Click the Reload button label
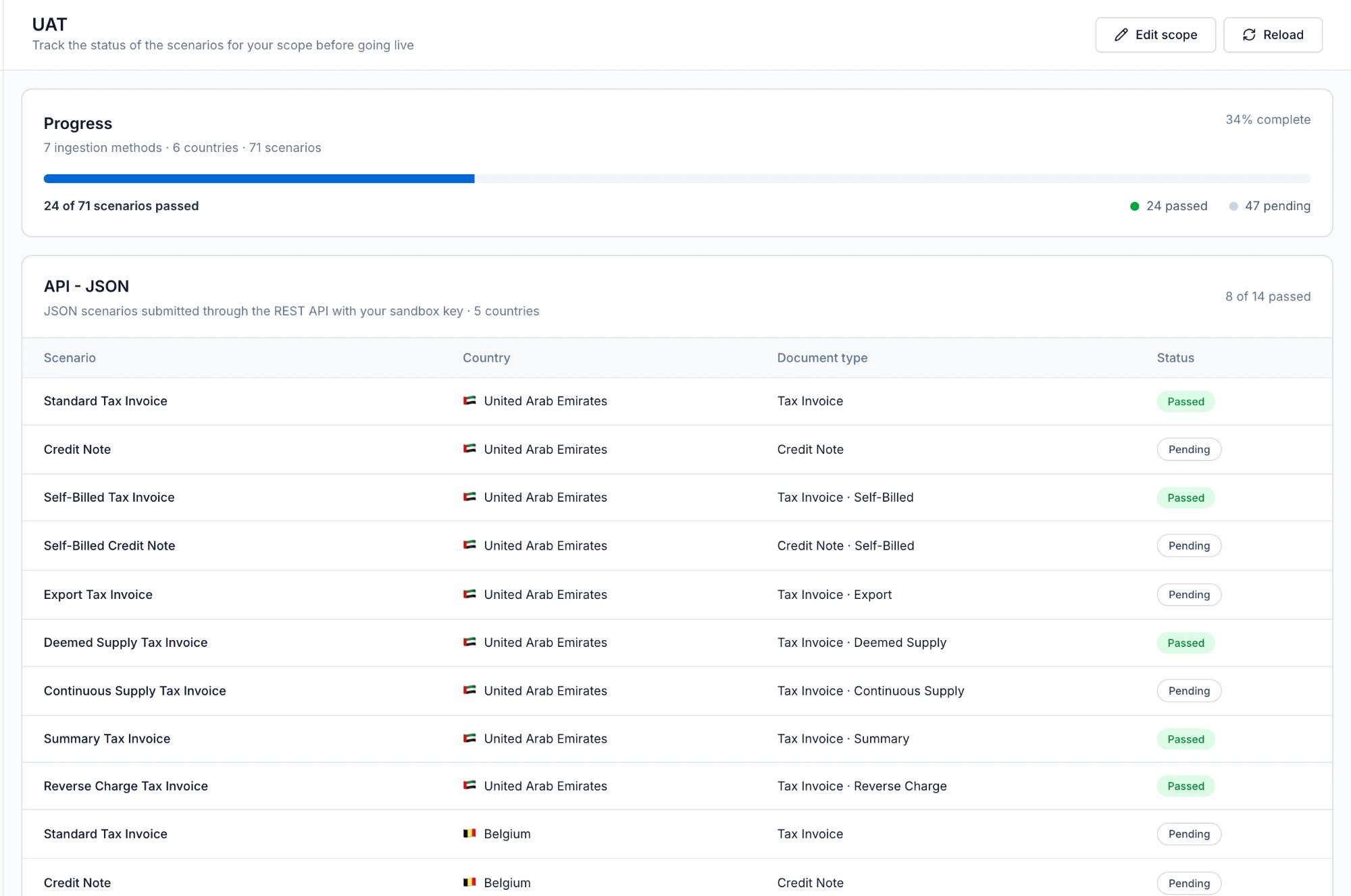The width and height of the screenshot is (1351, 896). [1283, 34]
